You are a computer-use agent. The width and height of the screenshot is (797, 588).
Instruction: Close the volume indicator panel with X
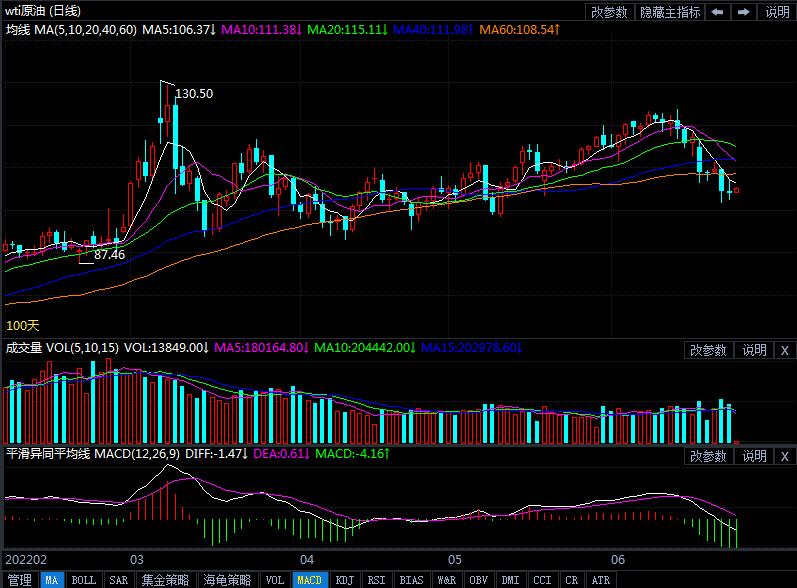coord(785,350)
